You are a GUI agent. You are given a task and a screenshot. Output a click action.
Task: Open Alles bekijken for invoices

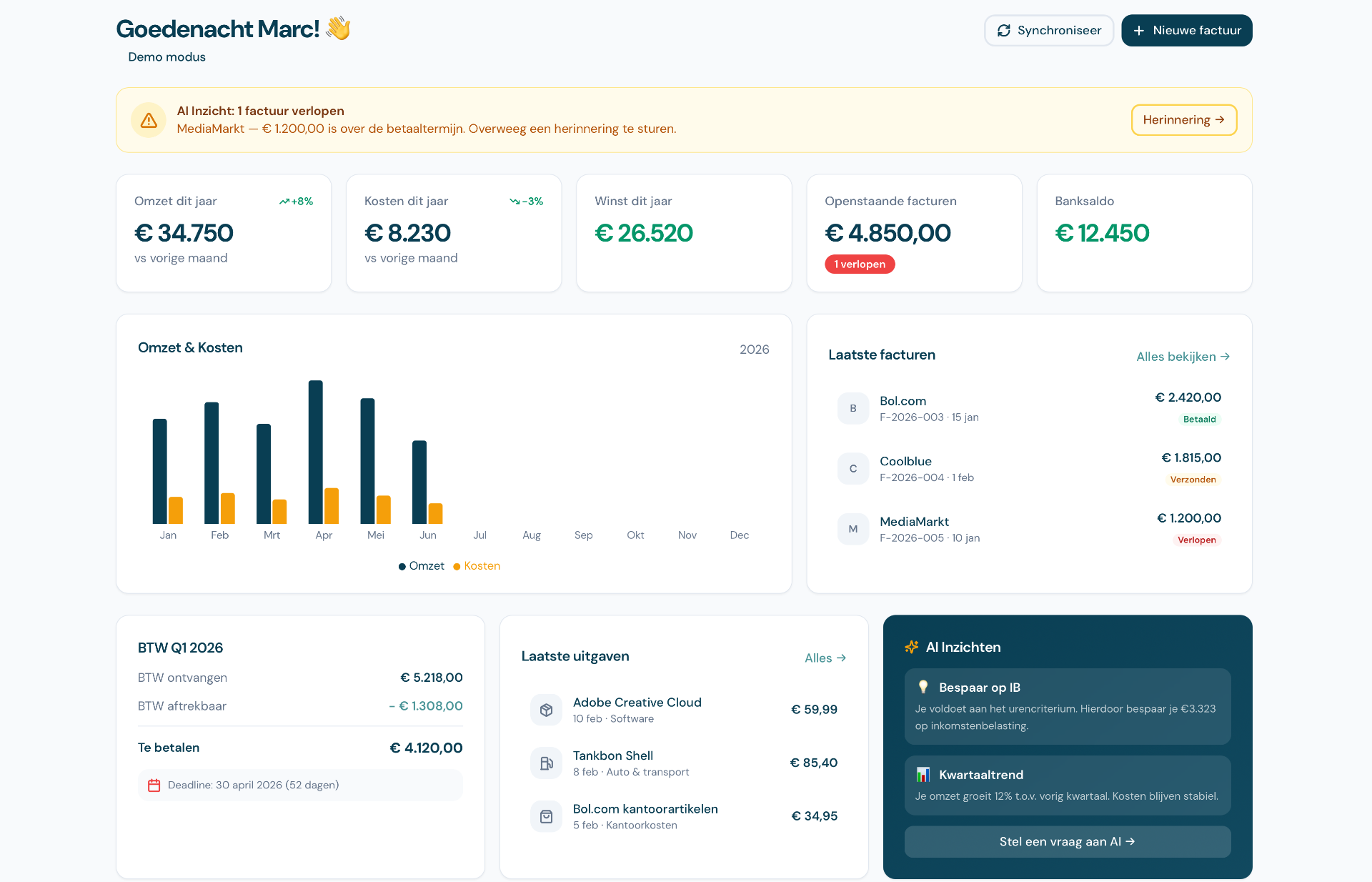[x=1183, y=357]
